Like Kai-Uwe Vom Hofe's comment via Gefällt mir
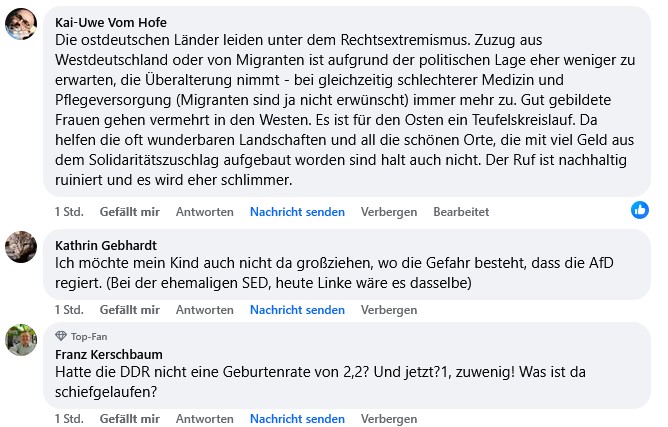The width and height of the screenshot is (668, 427). (x=130, y=212)
